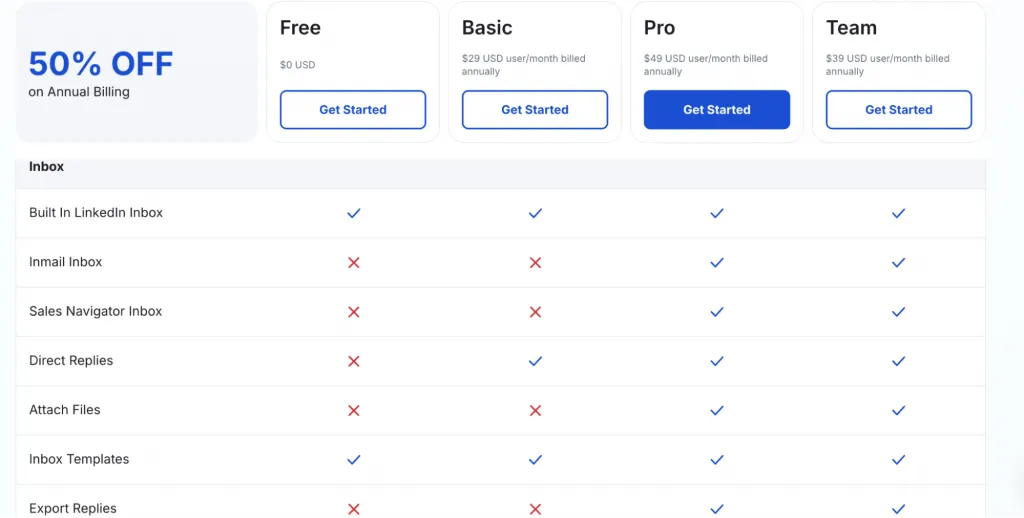
Task: Click Team checkmark in Inmail Inbox row
Action: coord(899,263)
